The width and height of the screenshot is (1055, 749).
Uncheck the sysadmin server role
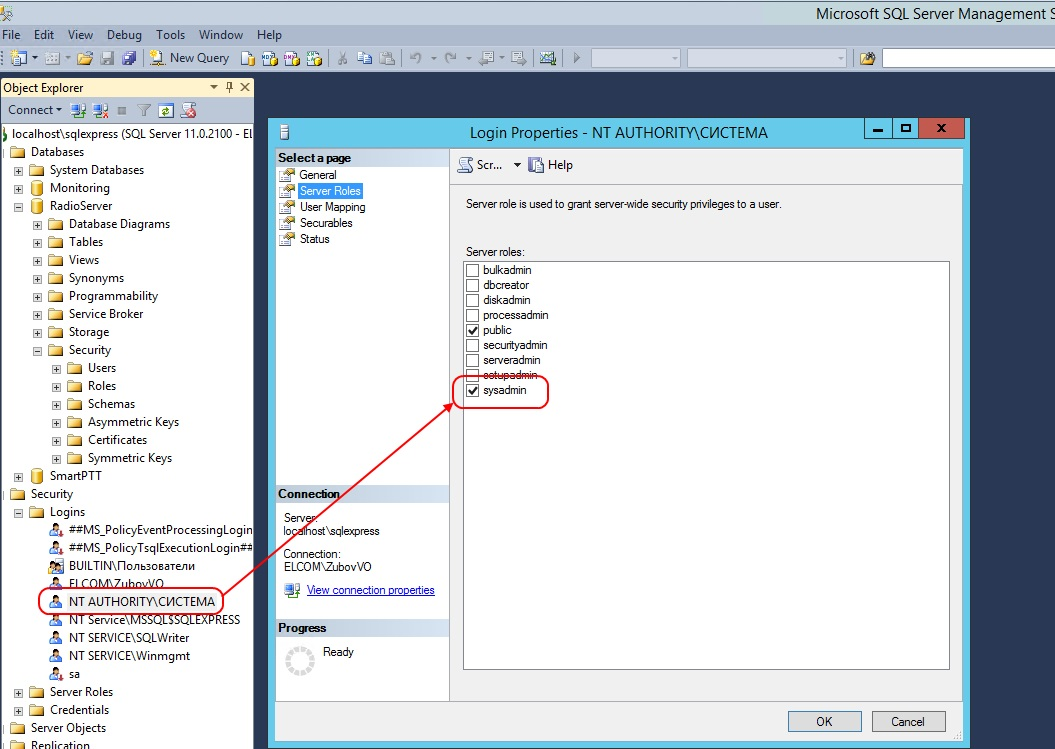click(472, 390)
